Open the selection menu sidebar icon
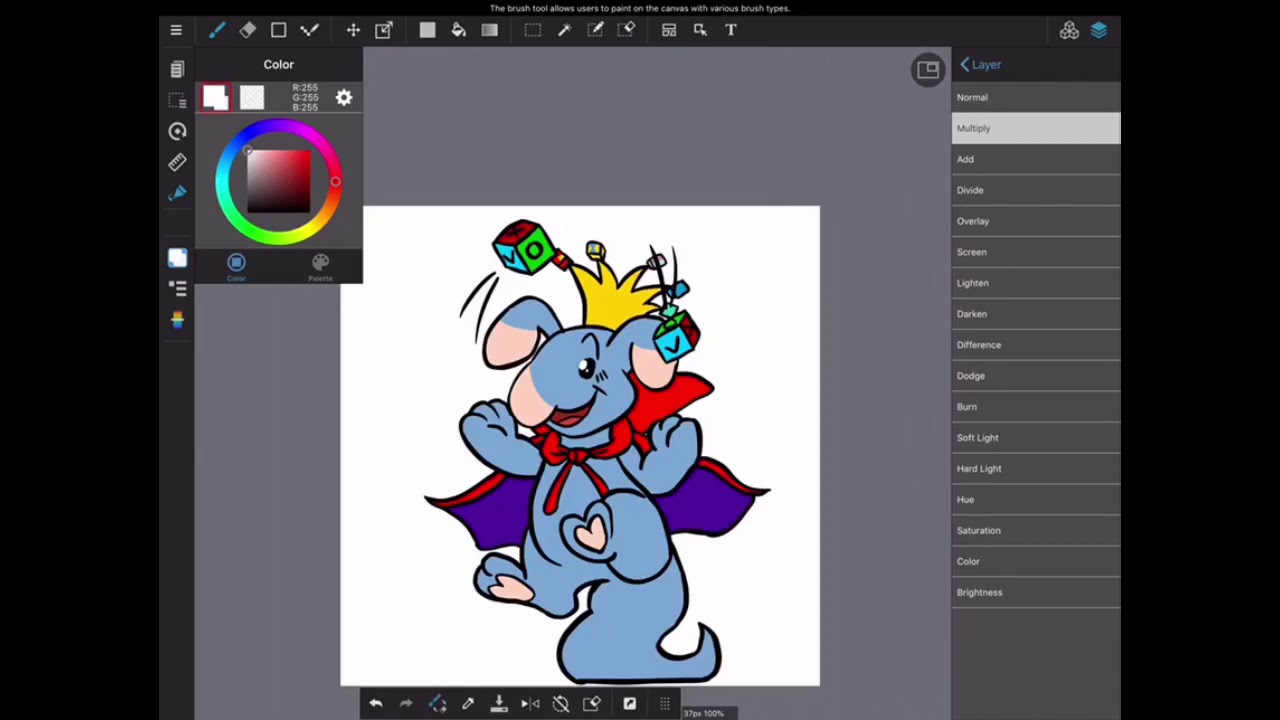Screen dimensions: 1280x720 point(177,100)
